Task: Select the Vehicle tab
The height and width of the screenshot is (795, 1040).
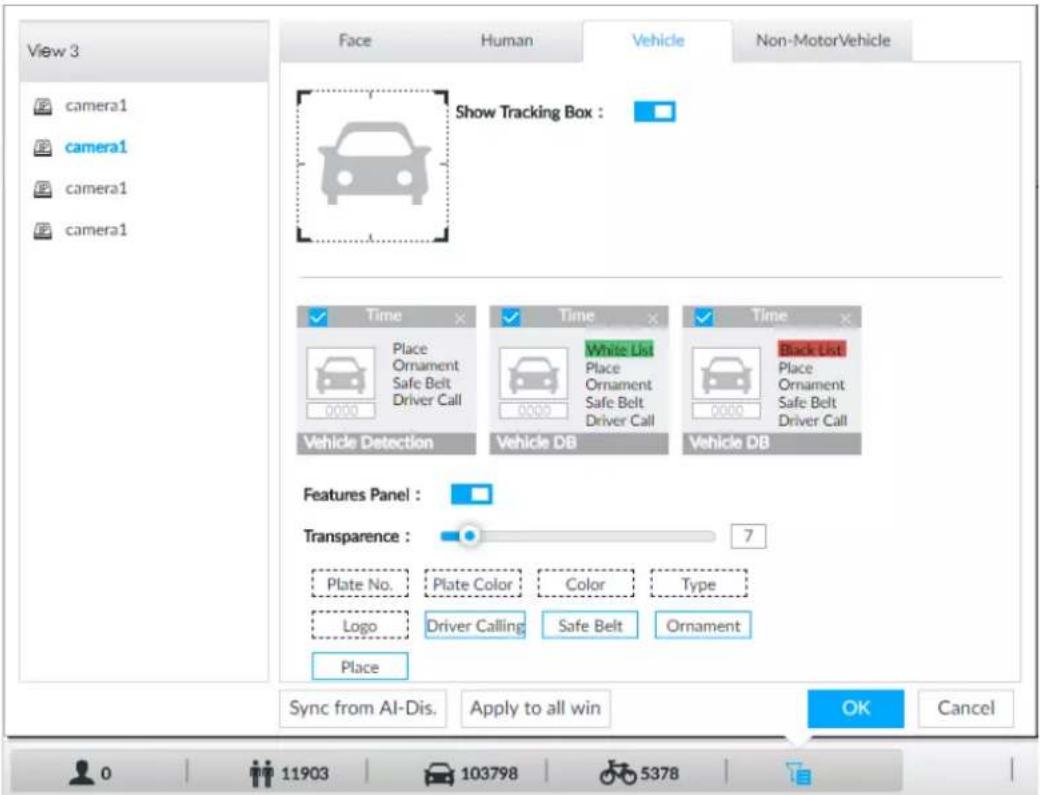Action: 658,40
